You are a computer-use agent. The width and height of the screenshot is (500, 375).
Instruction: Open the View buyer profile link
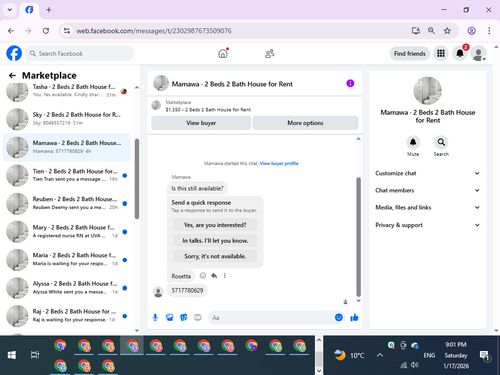point(279,163)
